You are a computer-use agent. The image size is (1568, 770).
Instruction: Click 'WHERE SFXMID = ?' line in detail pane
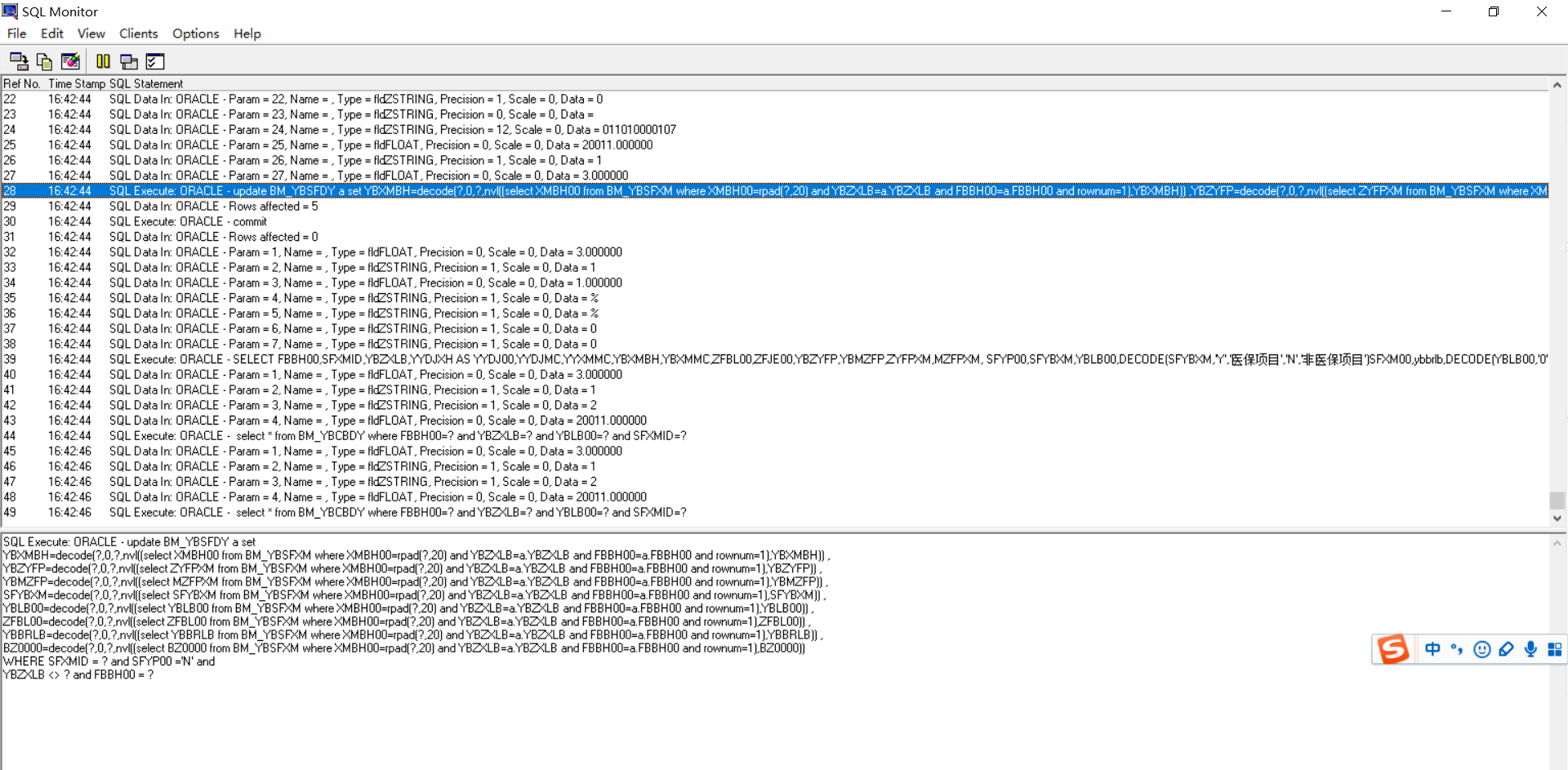(109, 661)
